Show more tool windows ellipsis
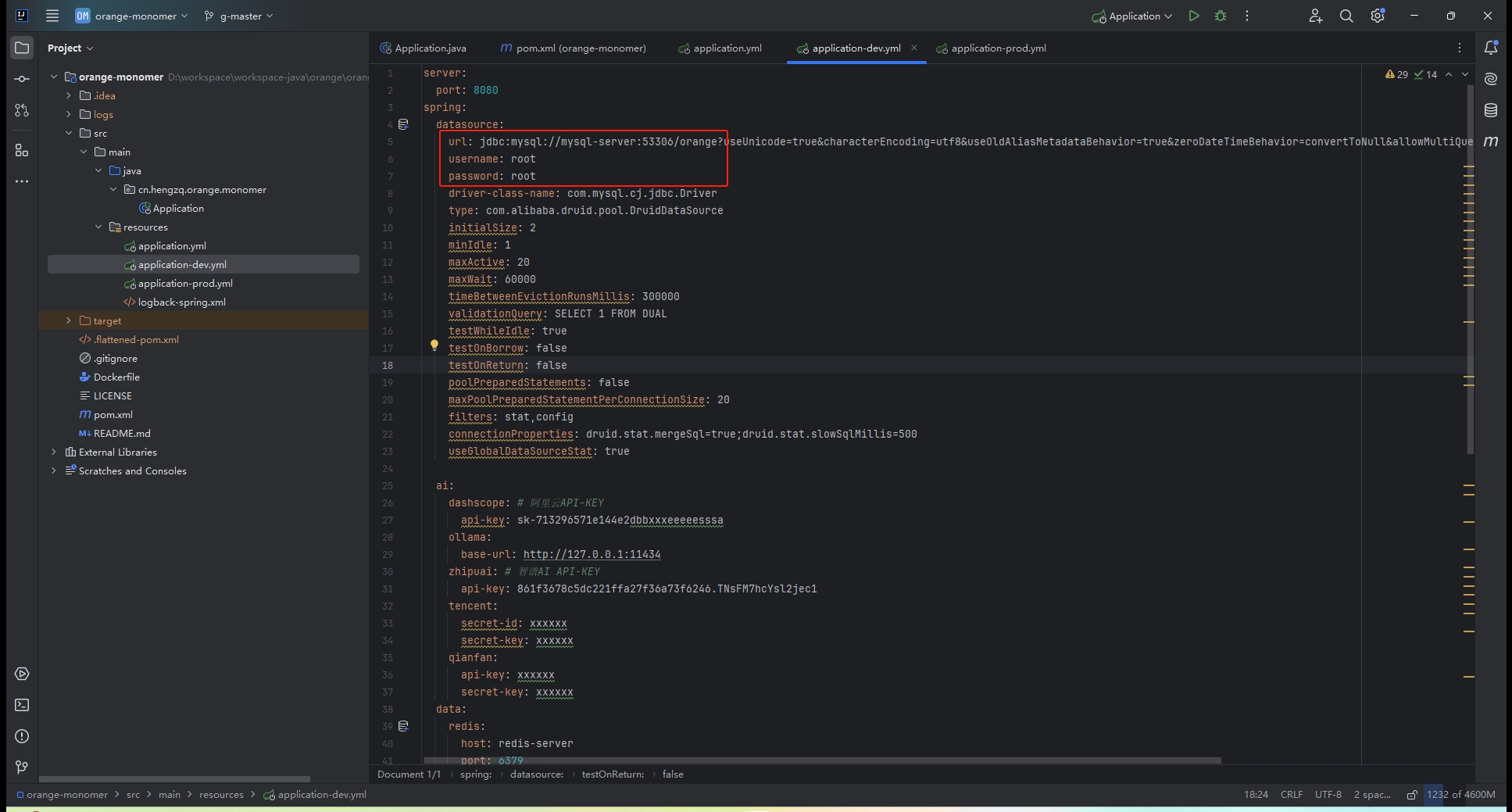This screenshot has width=1512, height=812. point(22,181)
